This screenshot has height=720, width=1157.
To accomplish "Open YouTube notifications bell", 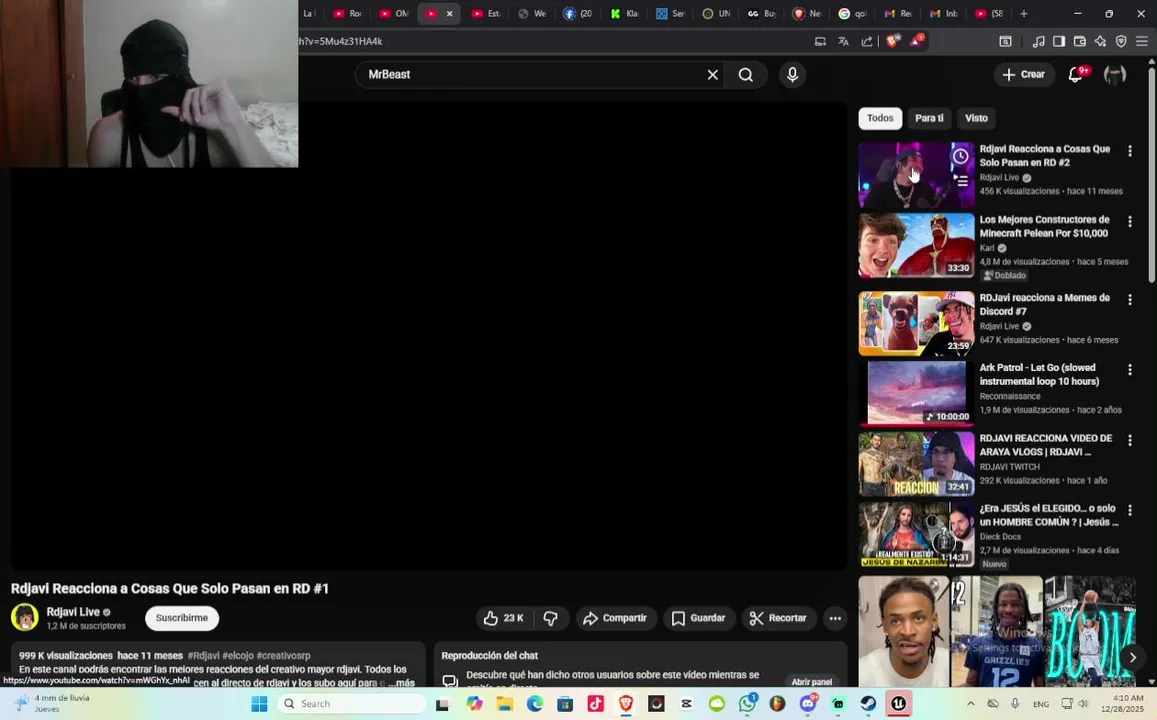I will pyautogui.click(x=1077, y=74).
